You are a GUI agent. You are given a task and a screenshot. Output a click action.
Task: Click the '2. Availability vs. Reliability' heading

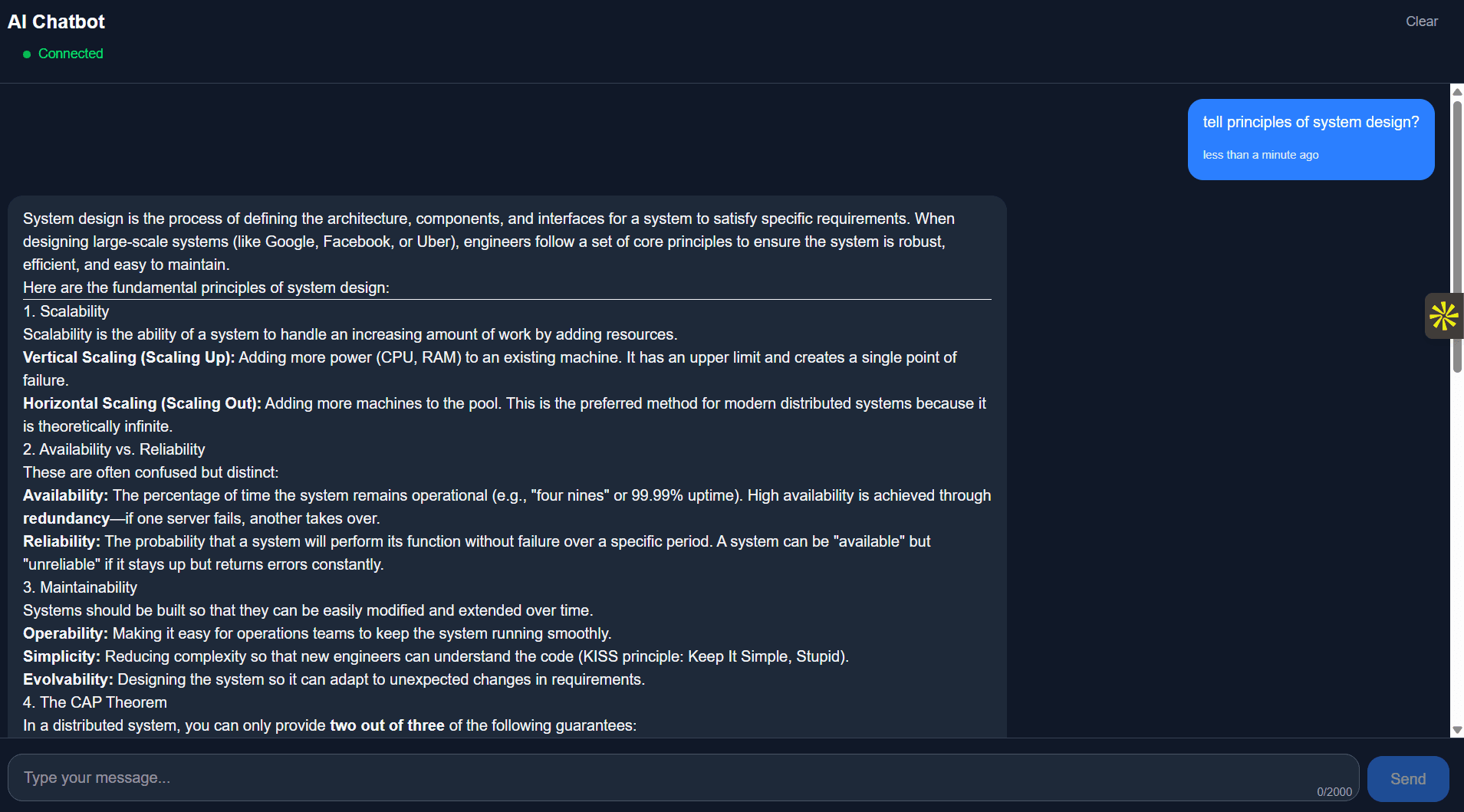point(114,449)
